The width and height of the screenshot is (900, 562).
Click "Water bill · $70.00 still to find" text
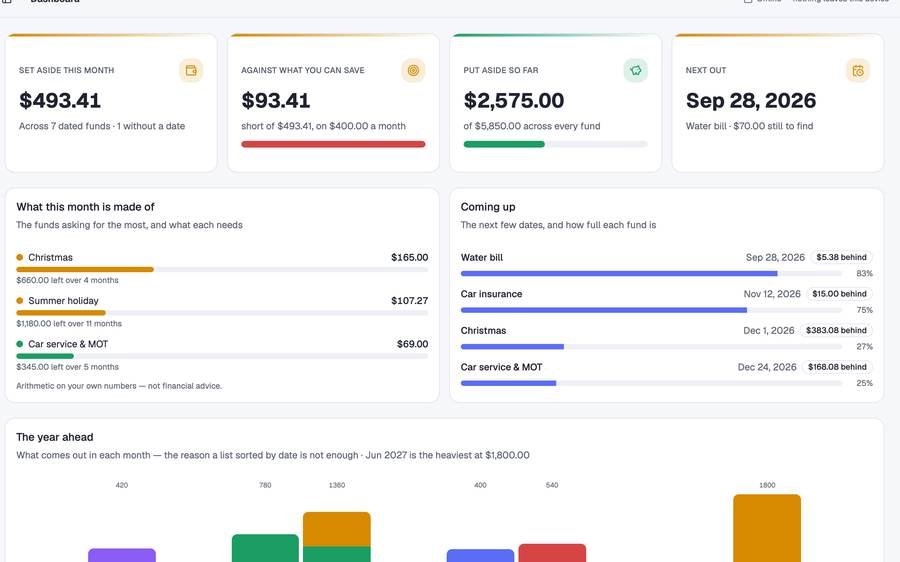749,126
